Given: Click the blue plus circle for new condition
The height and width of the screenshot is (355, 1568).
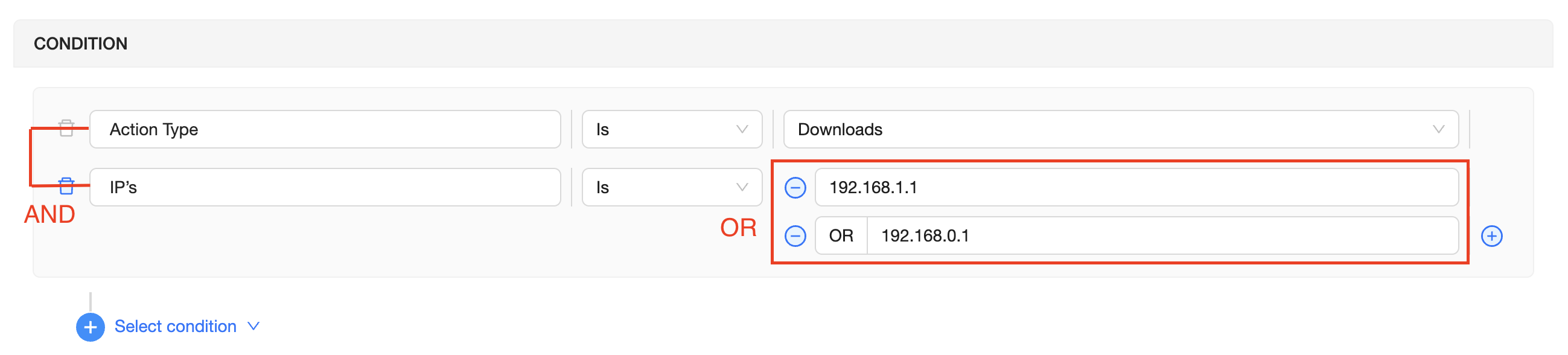Looking at the screenshot, I should tap(90, 327).
